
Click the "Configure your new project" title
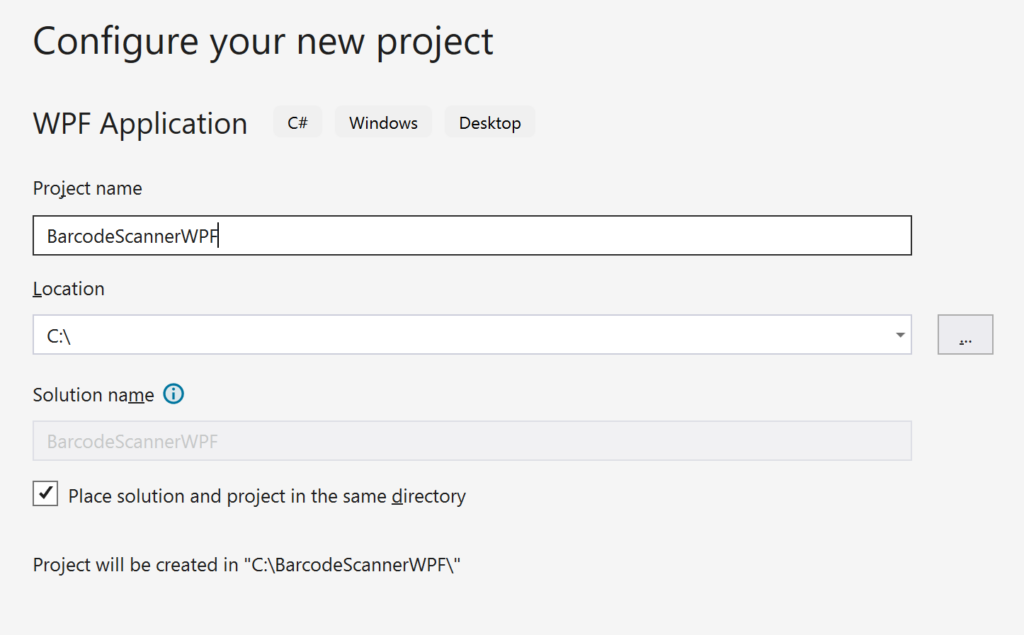coord(263,40)
